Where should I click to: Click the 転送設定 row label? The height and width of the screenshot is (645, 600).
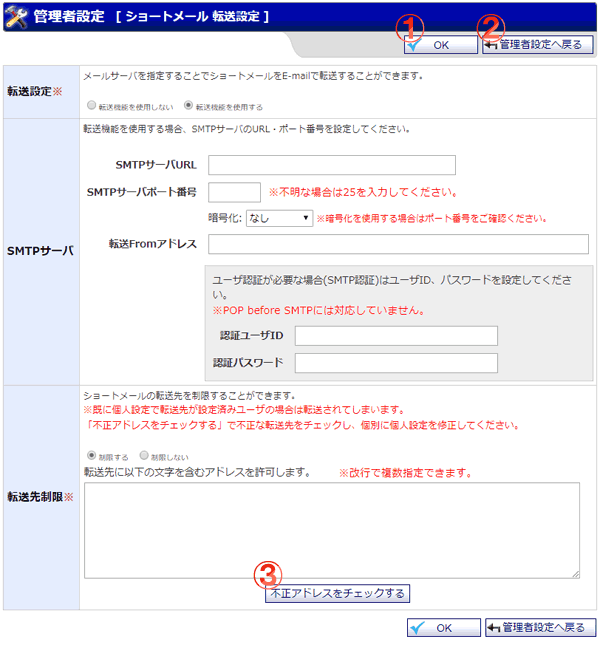coord(35,91)
